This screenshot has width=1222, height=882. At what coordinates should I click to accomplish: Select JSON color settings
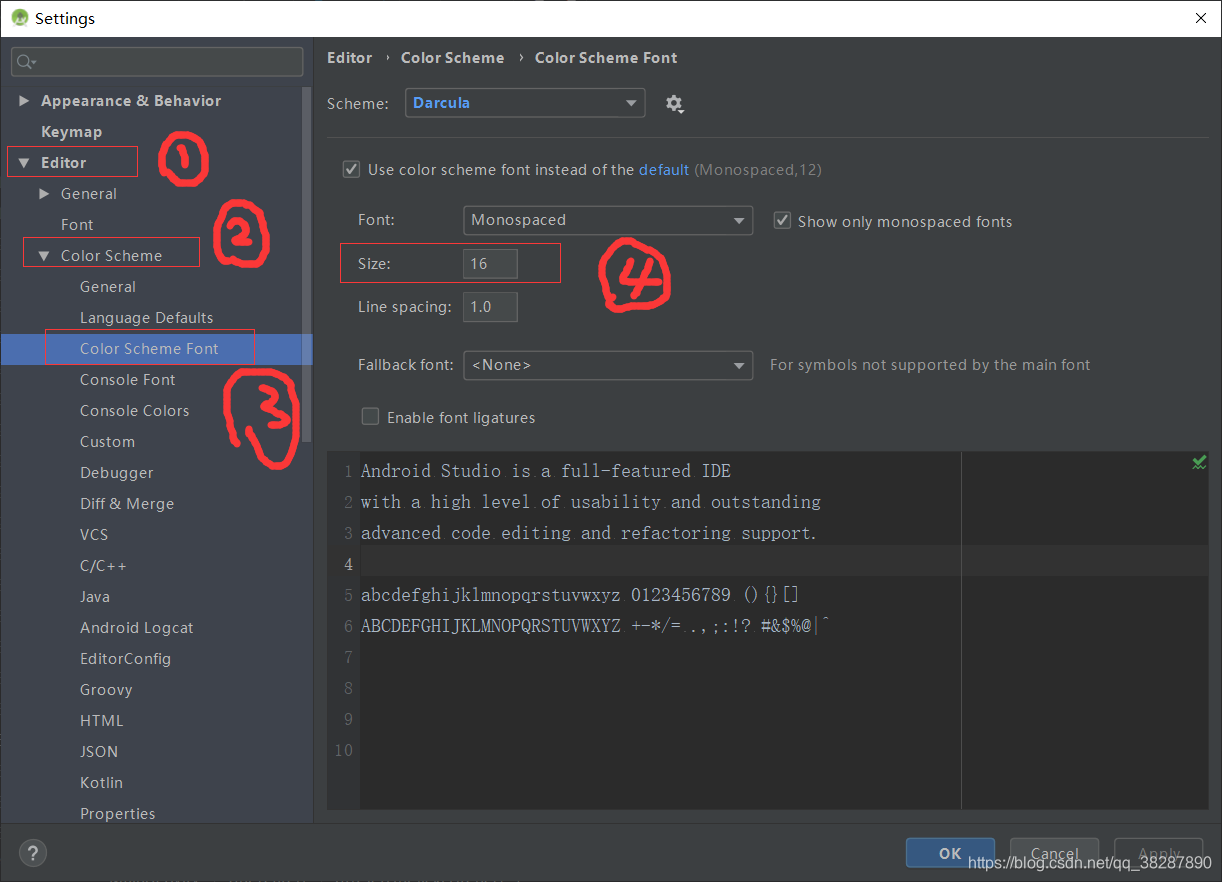(99, 752)
